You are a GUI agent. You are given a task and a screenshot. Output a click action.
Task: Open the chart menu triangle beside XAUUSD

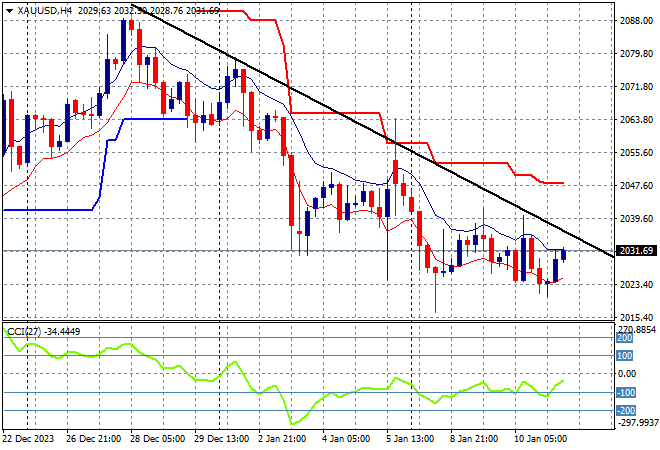pos(10,10)
